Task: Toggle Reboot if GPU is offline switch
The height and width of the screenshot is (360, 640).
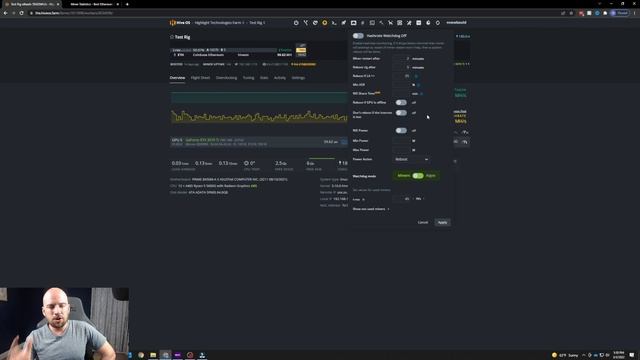Action: pyautogui.click(x=401, y=102)
